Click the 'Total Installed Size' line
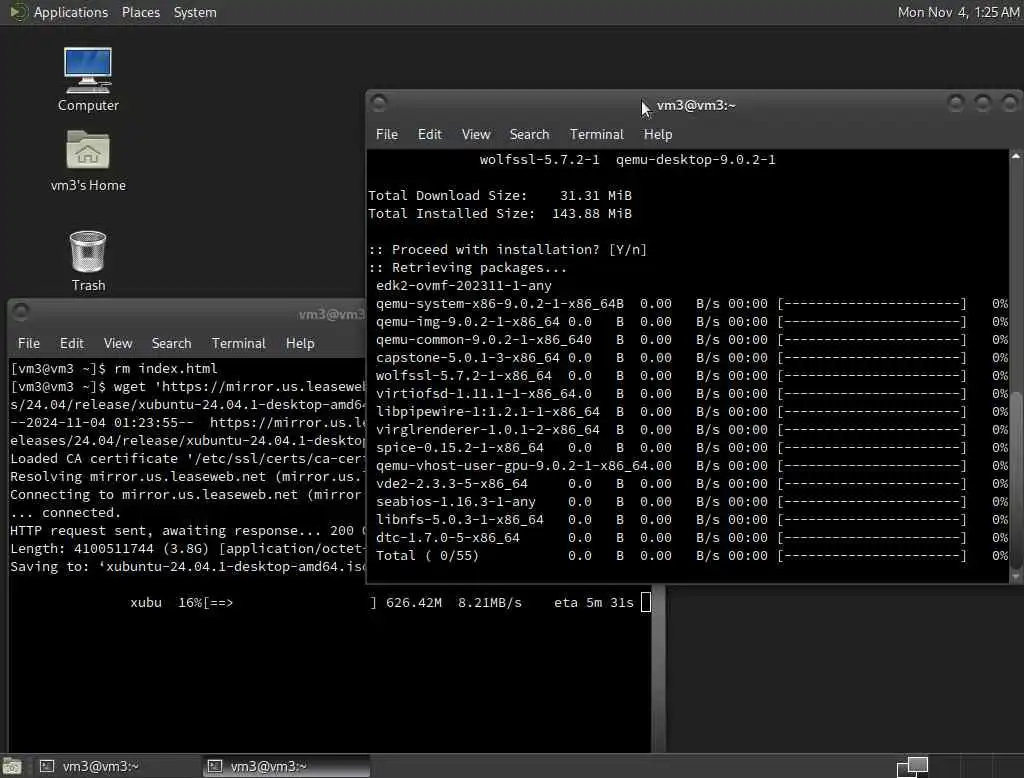This screenshot has width=1024, height=778. [x=500, y=214]
